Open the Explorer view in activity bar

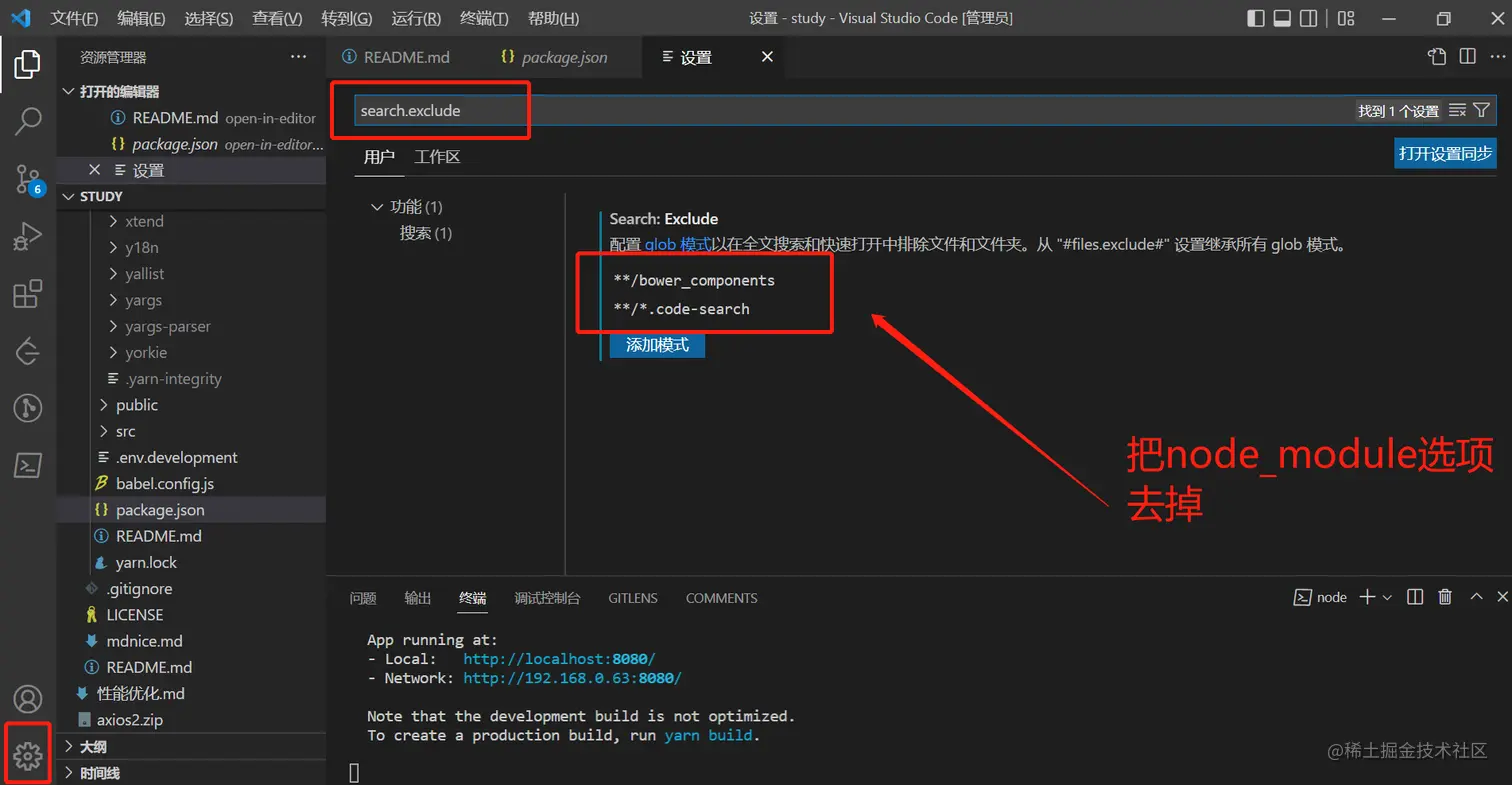click(28, 66)
